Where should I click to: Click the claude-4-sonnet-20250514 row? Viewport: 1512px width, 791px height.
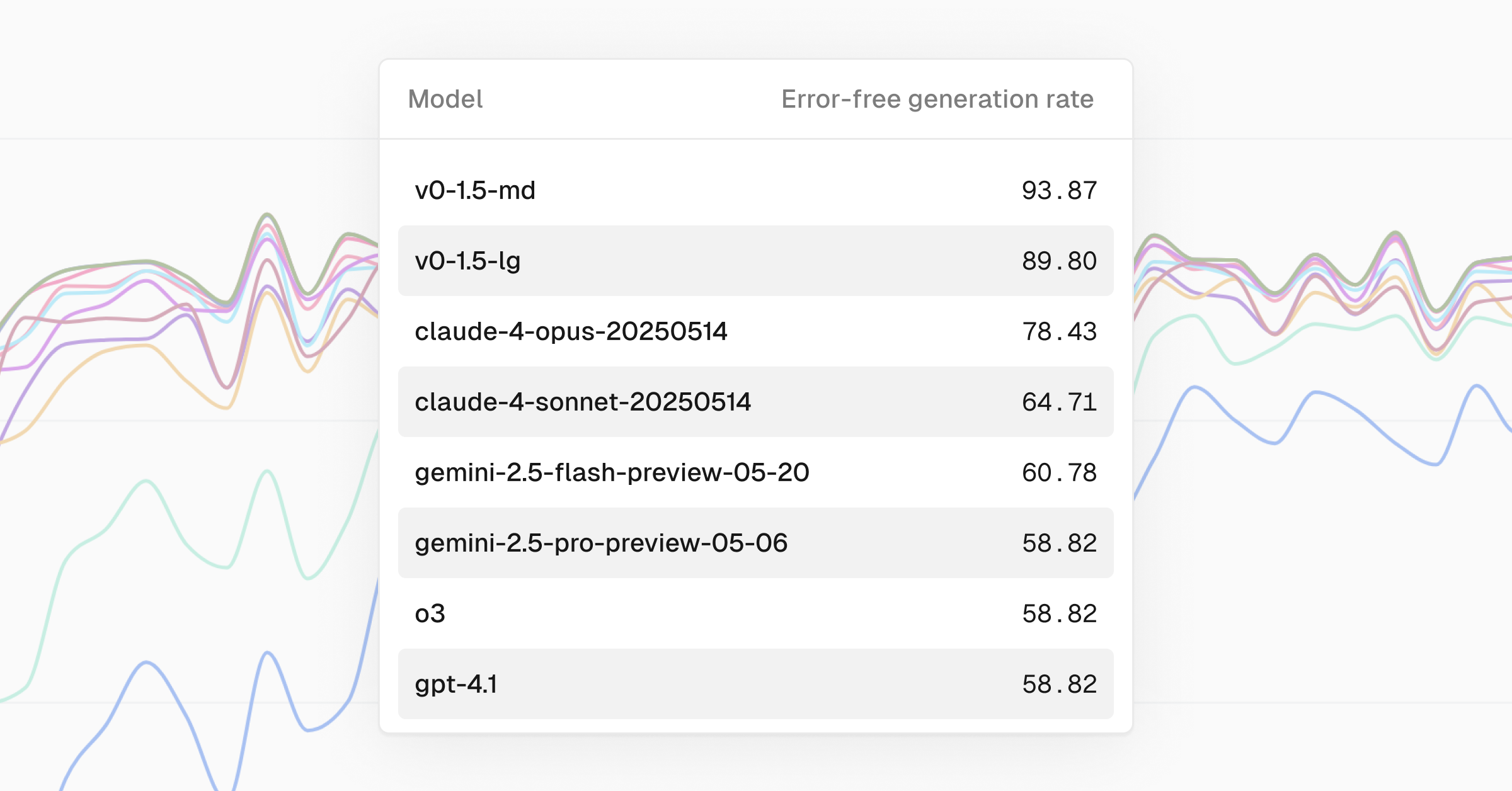755,402
